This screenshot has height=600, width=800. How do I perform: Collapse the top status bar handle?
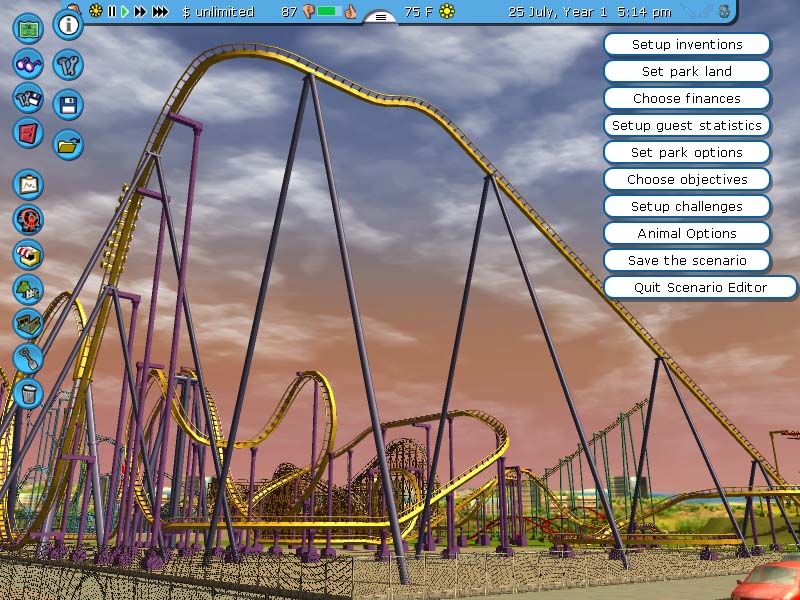380,17
